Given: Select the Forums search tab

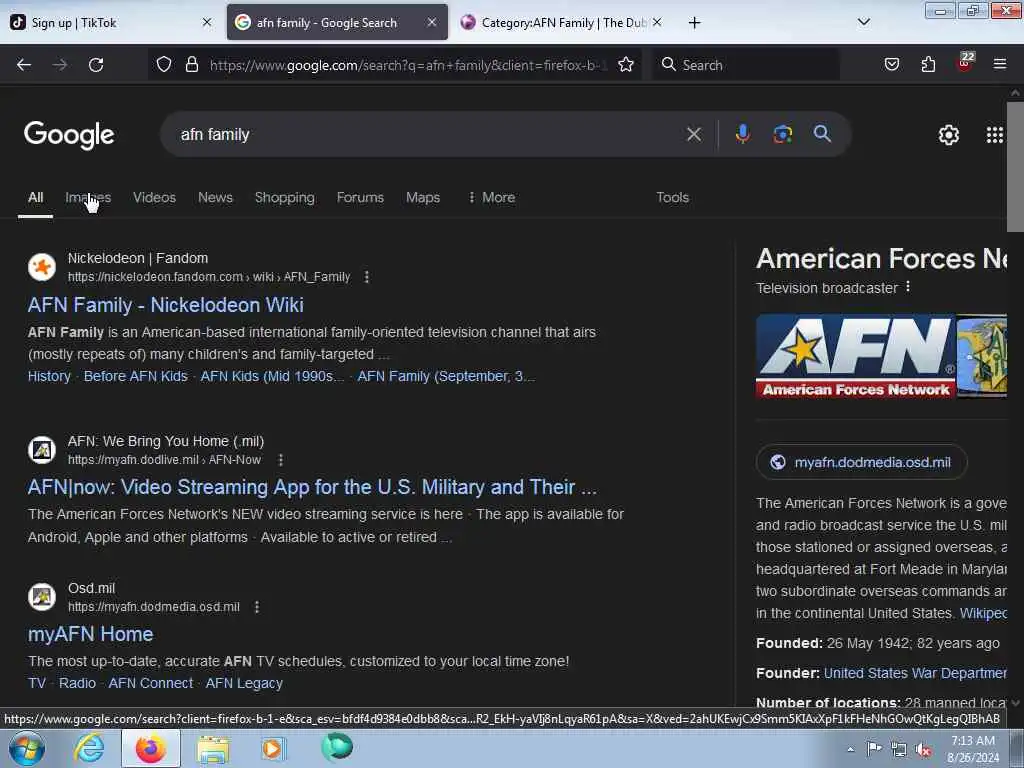Looking at the screenshot, I should (360, 197).
